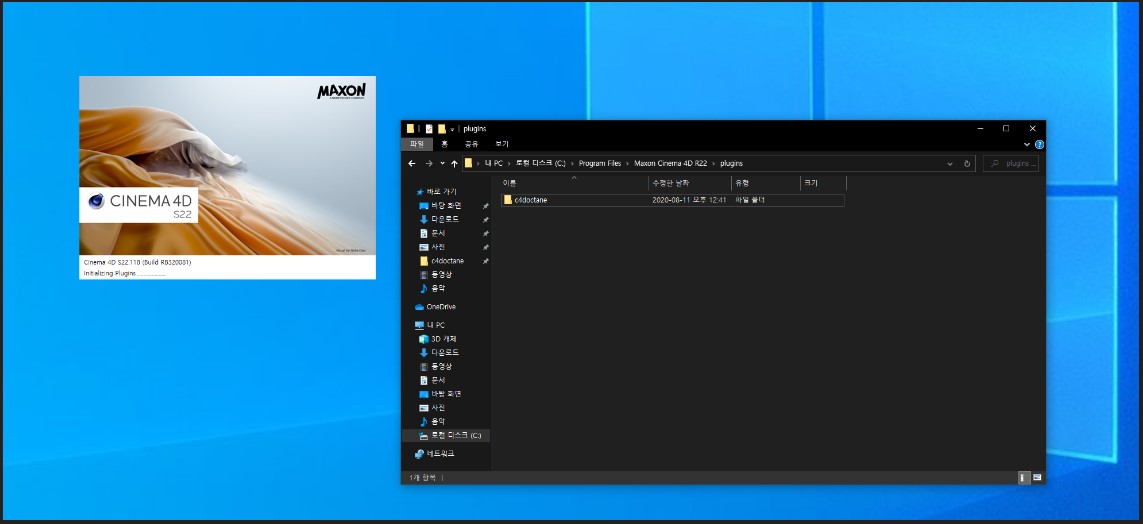Switch to details view icon in status bar
Screen dimensions: 1143x524
tap(1023, 477)
